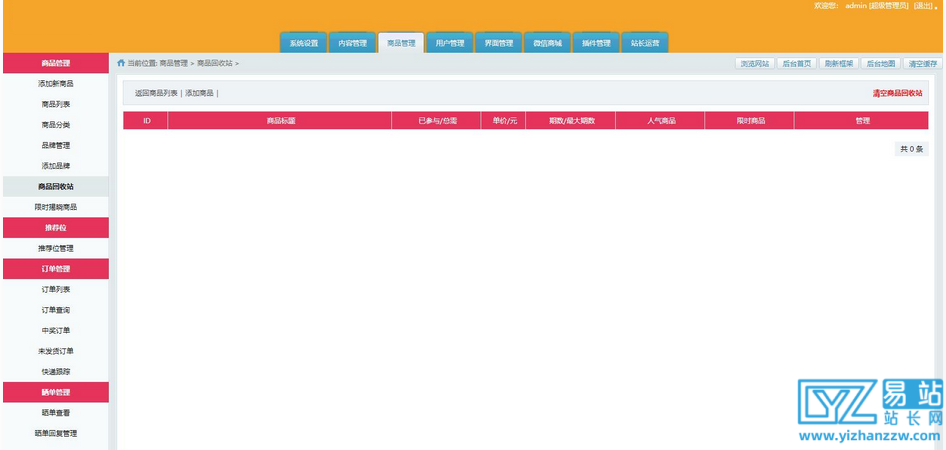
Task: Click the 共 0 条 record count
Action: (912, 149)
